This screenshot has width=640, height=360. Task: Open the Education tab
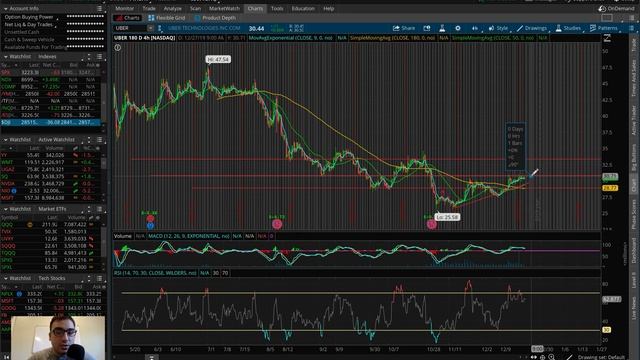coord(303,9)
